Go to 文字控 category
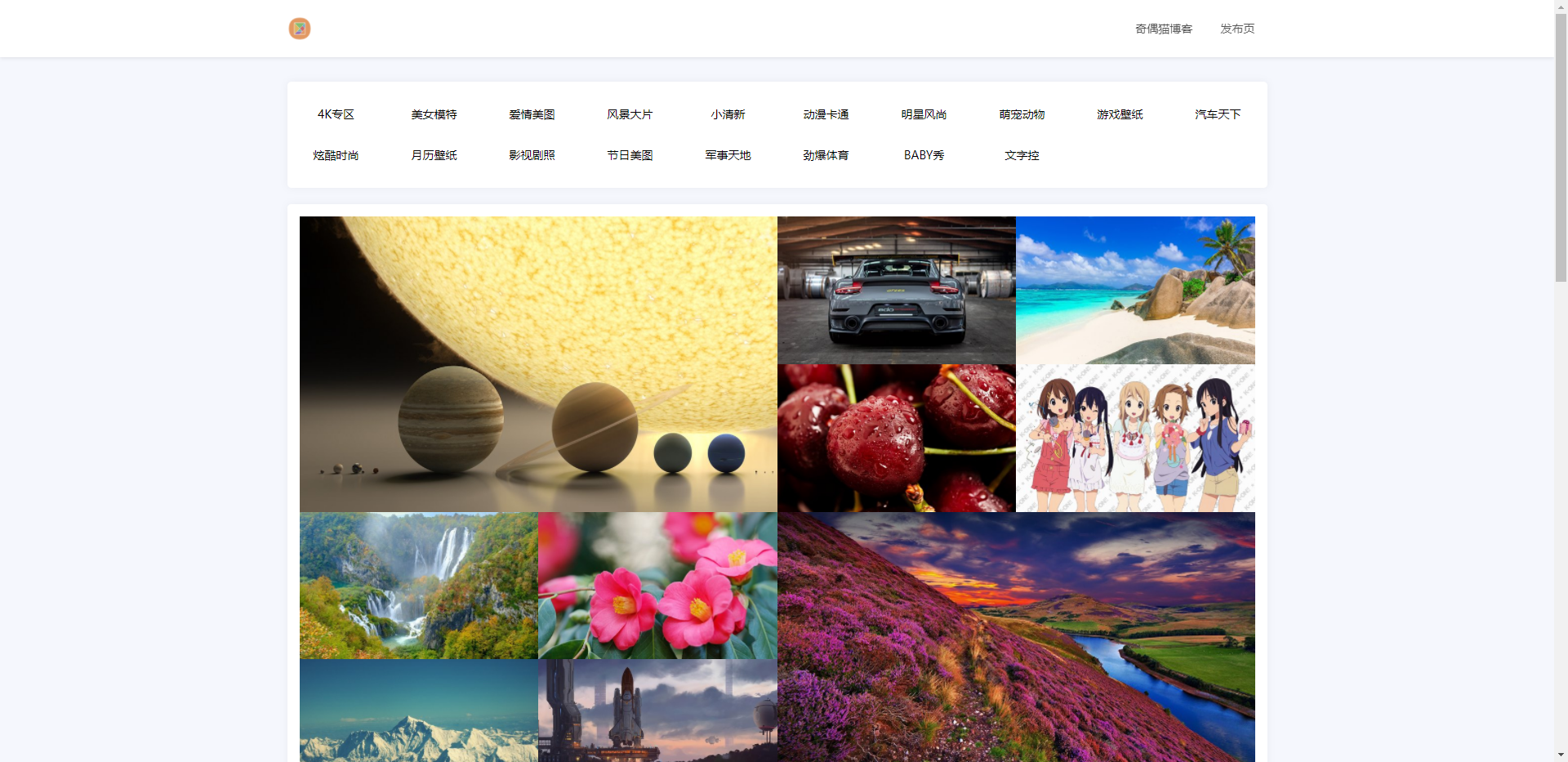The width and height of the screenshot is (1568, 762). click(1022, 155)
